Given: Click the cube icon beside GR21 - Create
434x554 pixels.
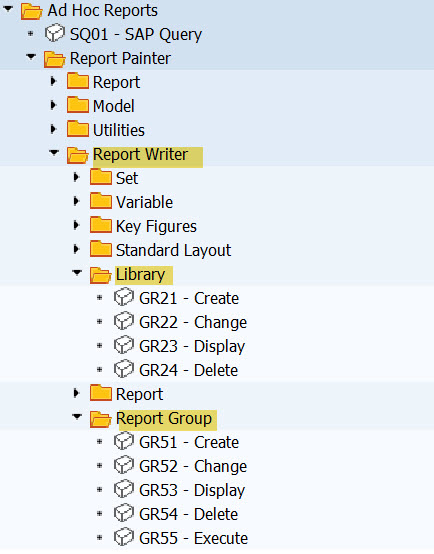Looking at the screenshot, I should coord(124,297).
